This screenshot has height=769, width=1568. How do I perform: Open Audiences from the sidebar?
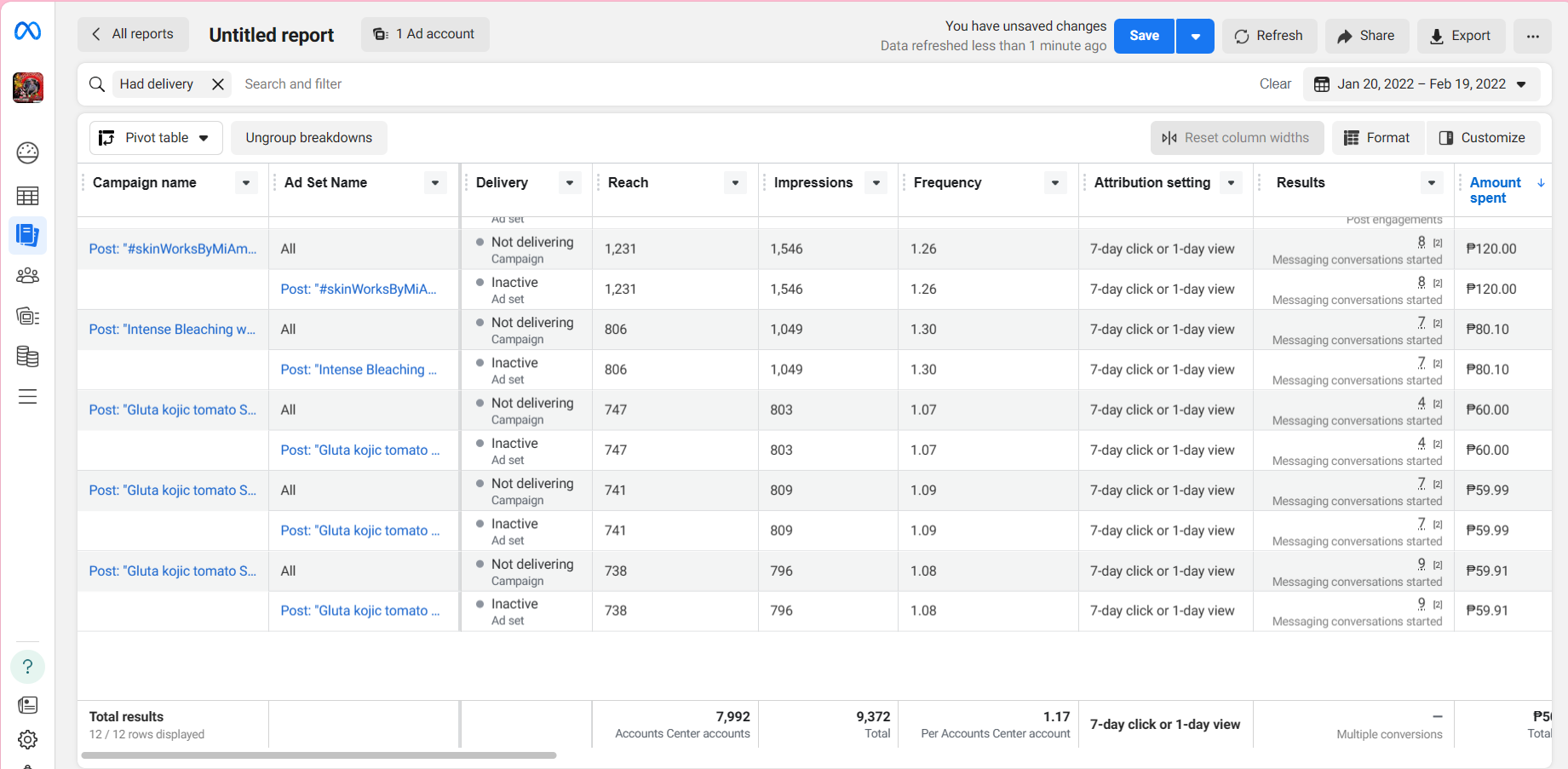27,276
